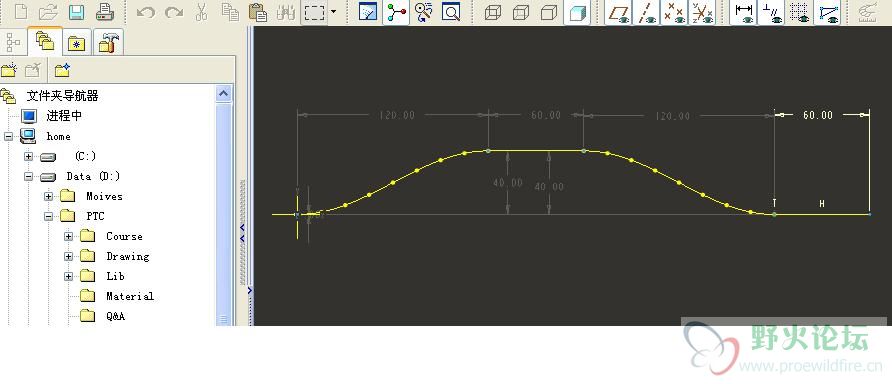Click the navigator scrollbar up arrow
This screenshot has width=892, height=384.
(x=224, y=93)
